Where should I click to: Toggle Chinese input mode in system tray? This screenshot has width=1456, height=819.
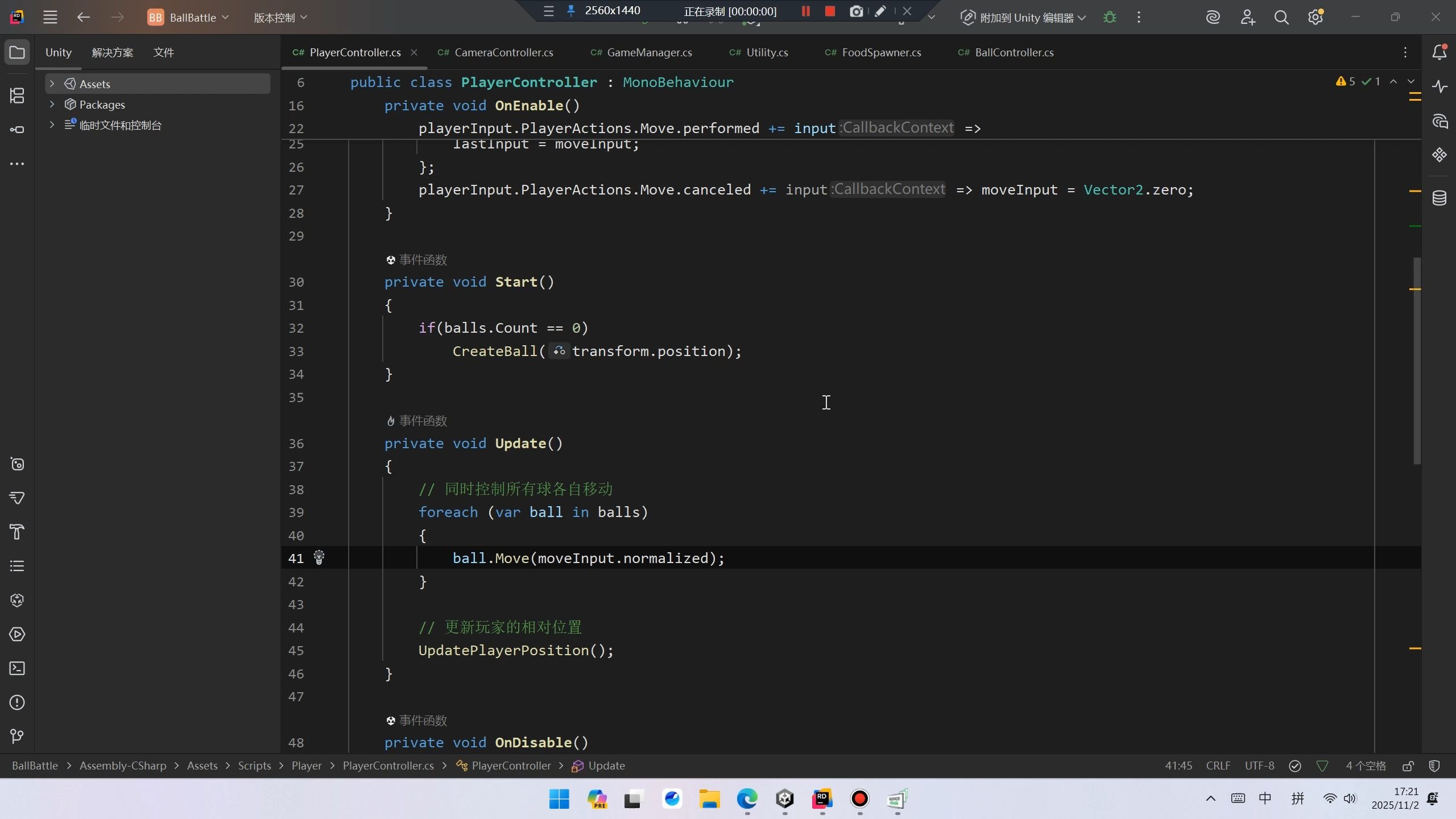tap(1265, 799)
